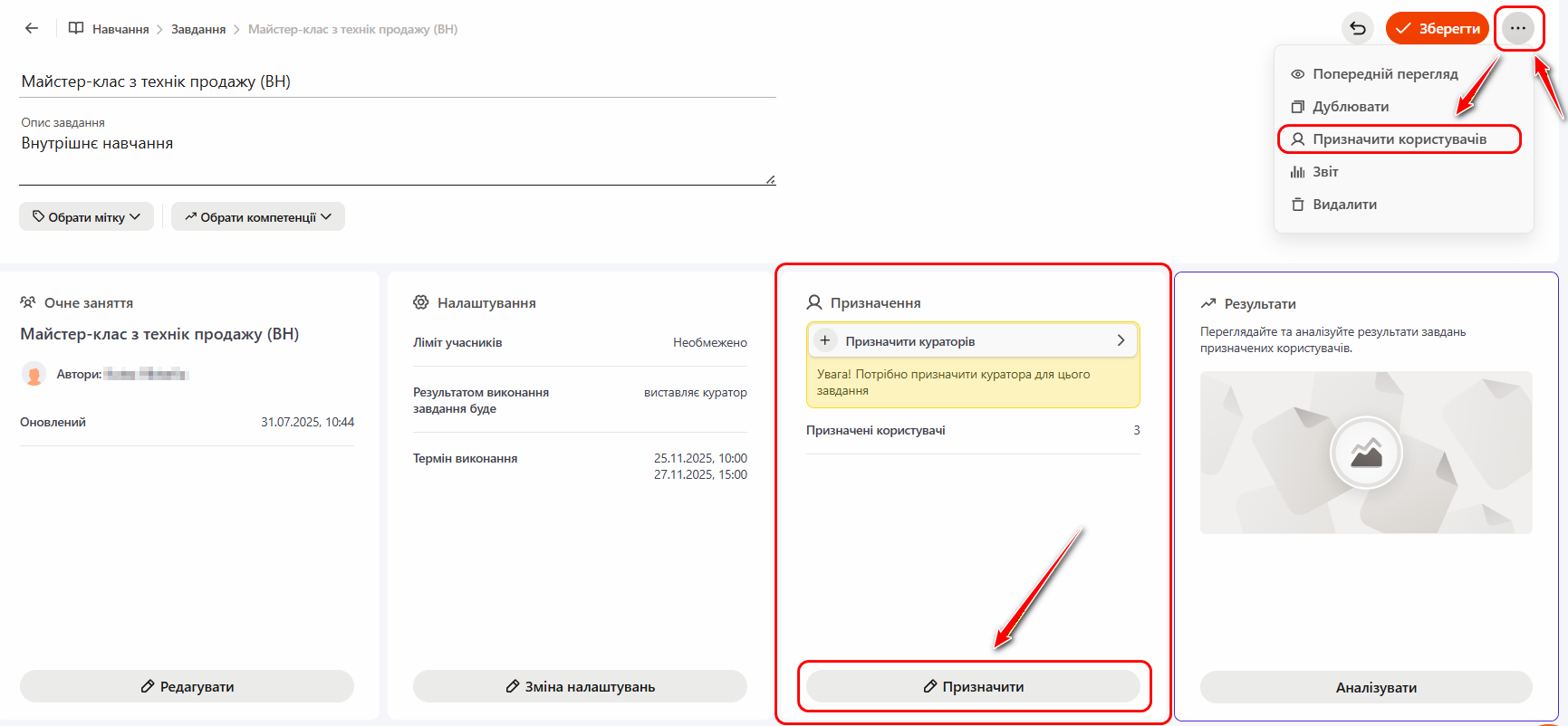Click the author avatar icon
This screenshot has height=726, width=1568.
(x=34, y=374)
